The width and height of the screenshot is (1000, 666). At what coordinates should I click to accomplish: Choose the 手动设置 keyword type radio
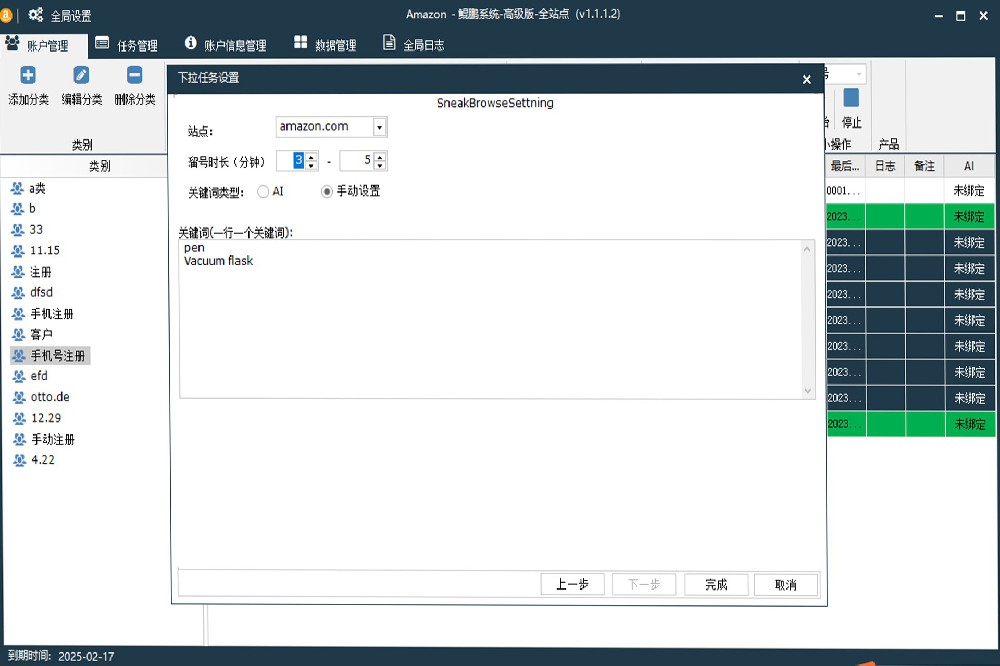point(327,191)
